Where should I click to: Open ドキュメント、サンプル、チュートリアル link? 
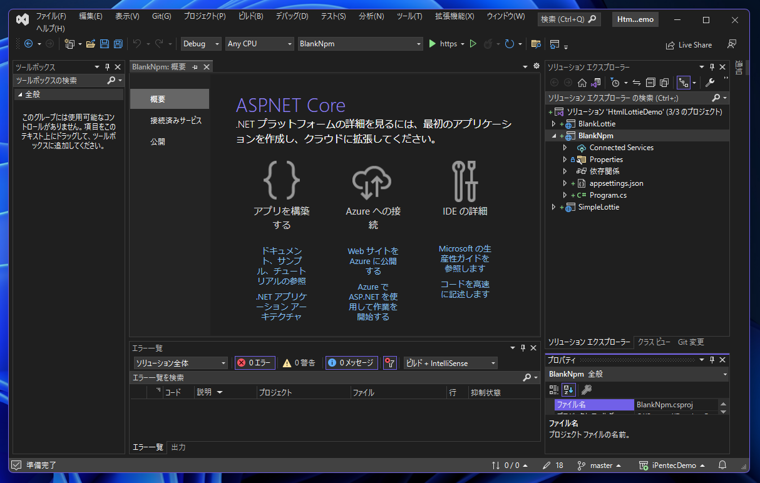(281, 266)
